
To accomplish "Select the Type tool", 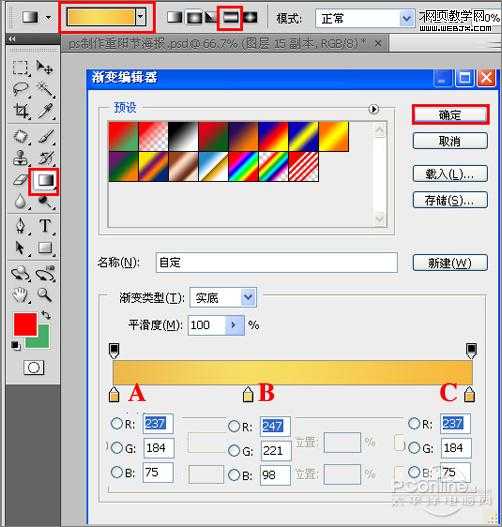I will tap(45, 225).
